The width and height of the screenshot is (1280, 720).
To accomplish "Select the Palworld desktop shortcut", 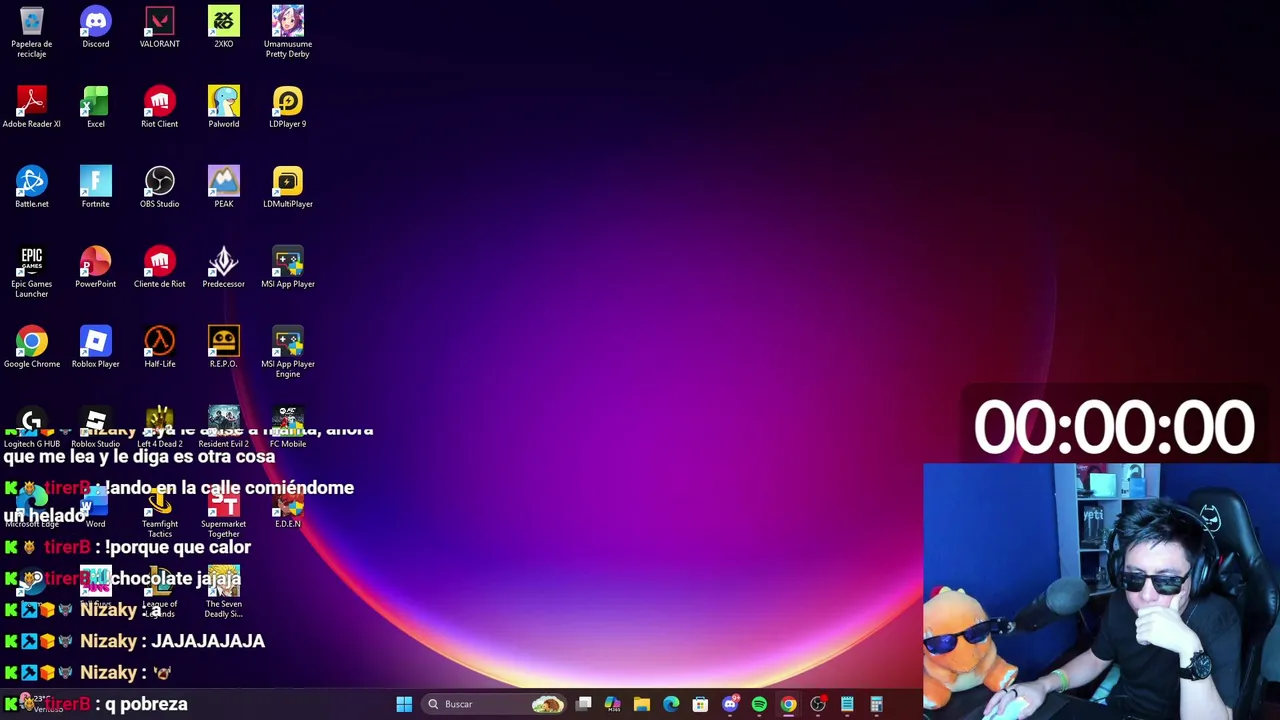I will [224, 107].
